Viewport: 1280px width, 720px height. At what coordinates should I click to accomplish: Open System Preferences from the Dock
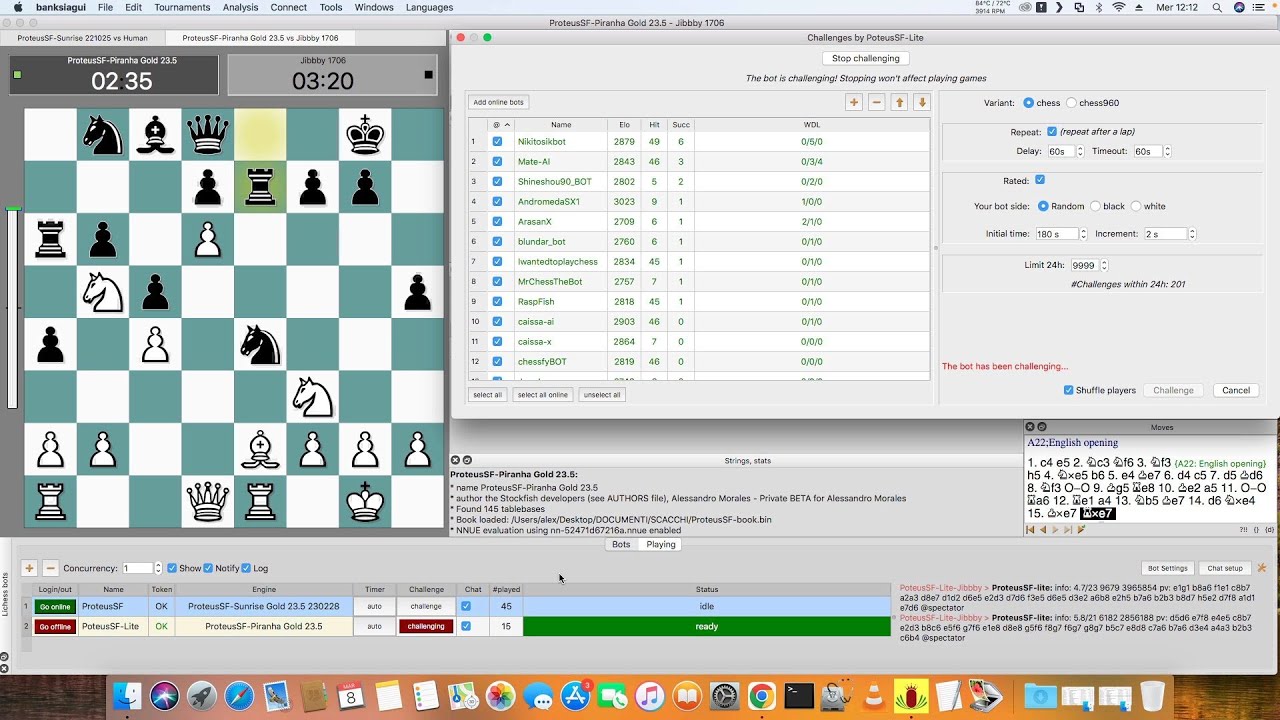(x=724, y=696)
